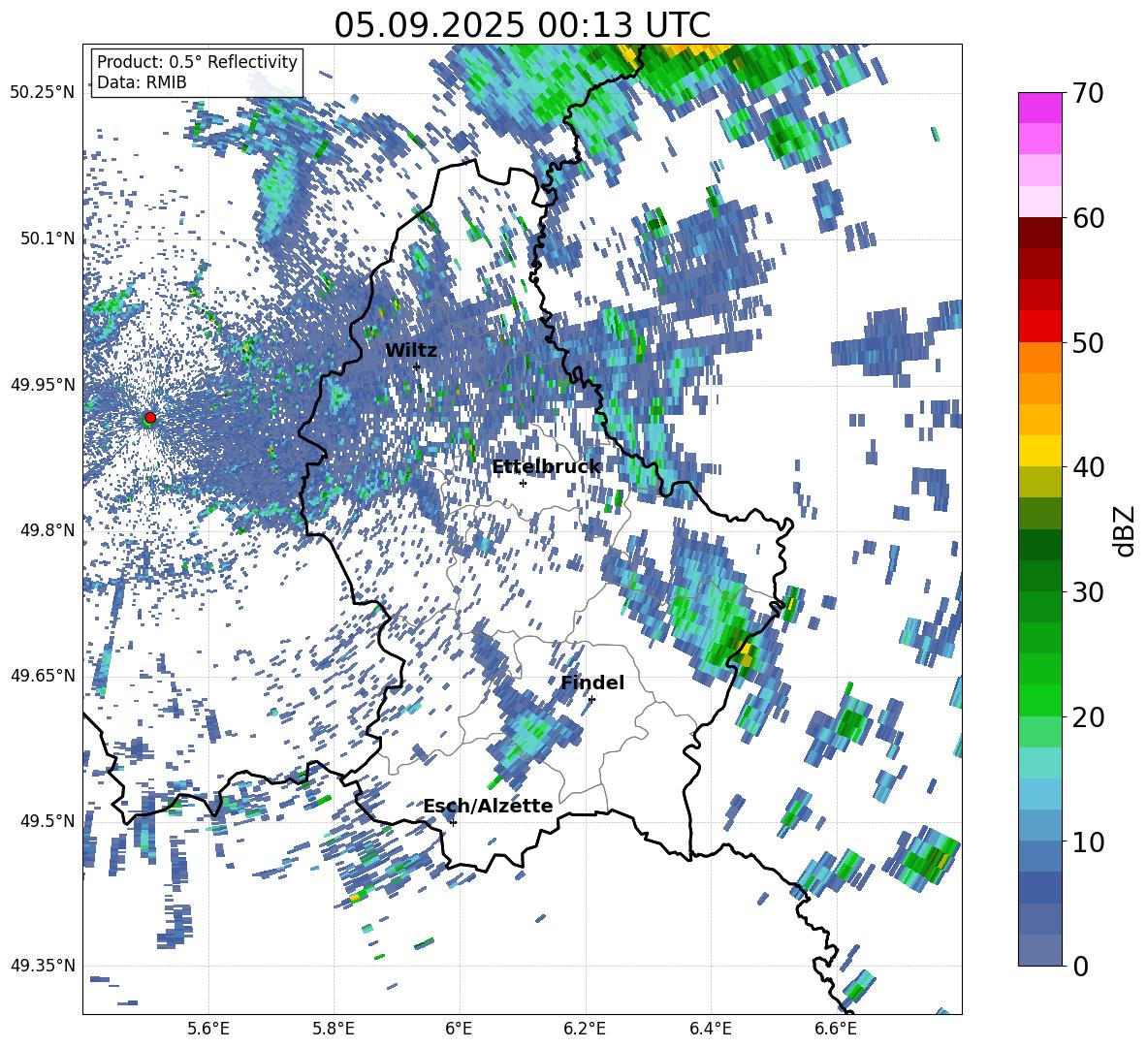Click the 20 tick label on the colorbar
The width and height of the screenshot is (1148, 1048).
(1088, 717)
